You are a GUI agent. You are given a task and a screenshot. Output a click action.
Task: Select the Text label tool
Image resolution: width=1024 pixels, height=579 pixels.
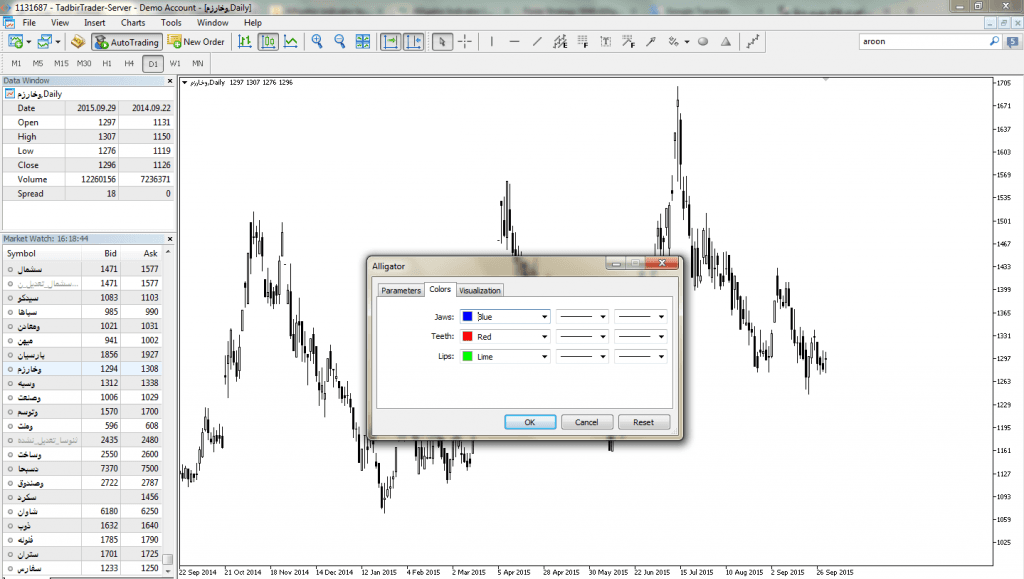pos(605,42)
